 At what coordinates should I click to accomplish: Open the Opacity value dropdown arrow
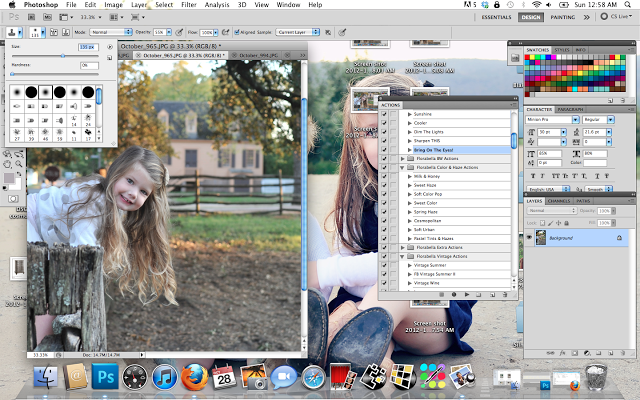click(169, 32)
